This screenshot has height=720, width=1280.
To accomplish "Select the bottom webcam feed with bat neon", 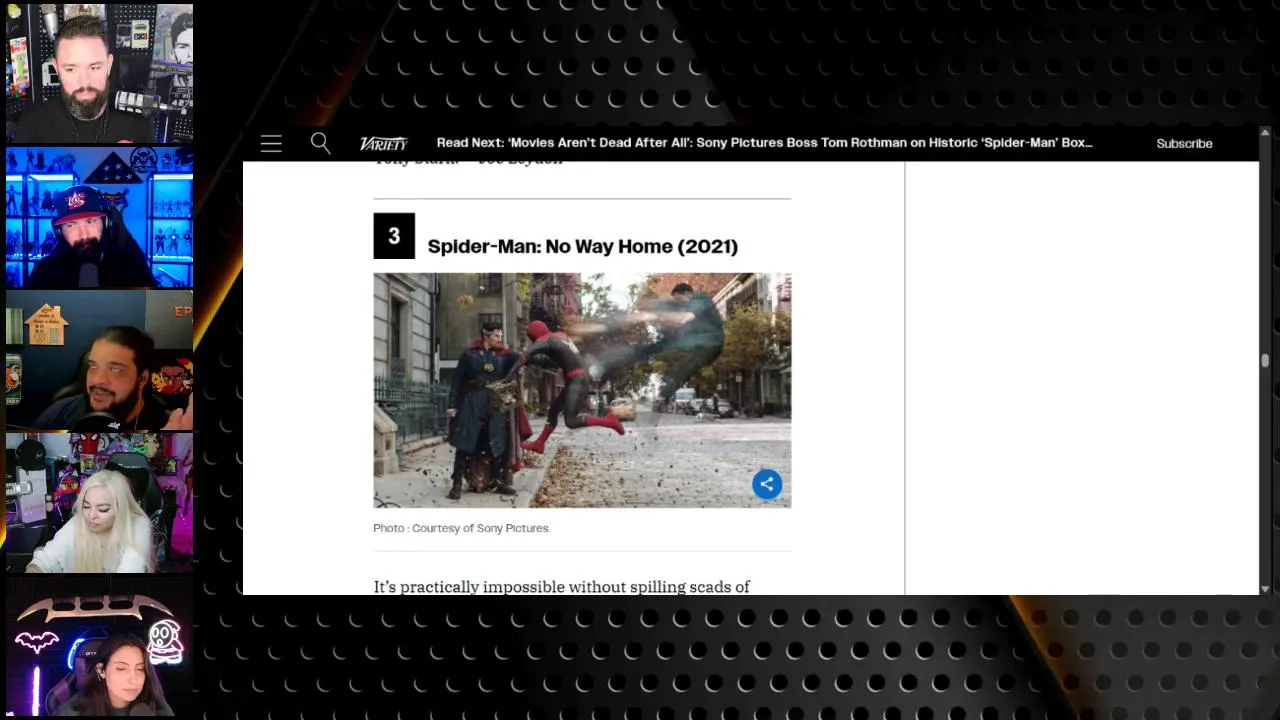I will click(x=100, y=647).
